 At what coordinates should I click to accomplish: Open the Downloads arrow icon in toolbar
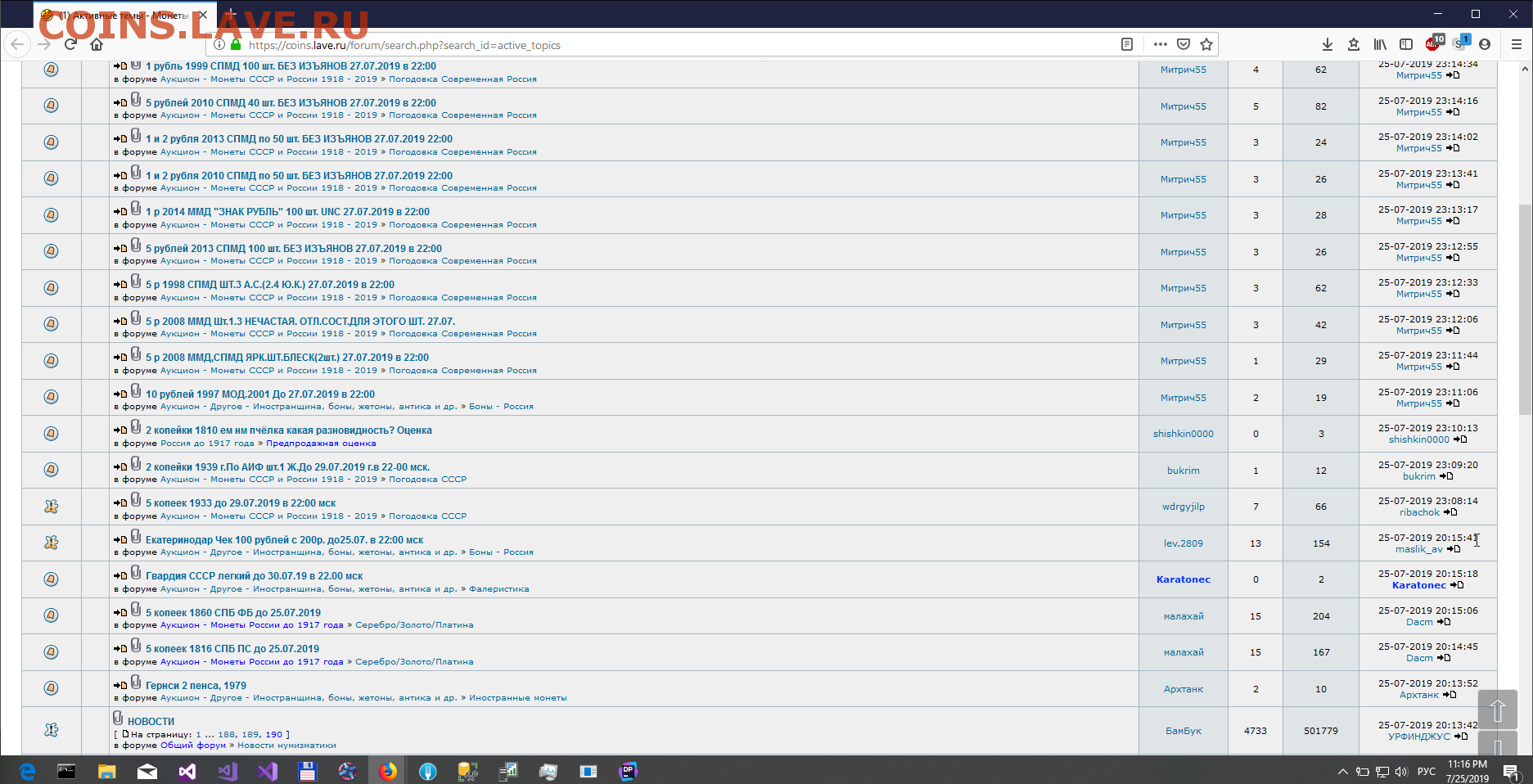coord(1328,44)
